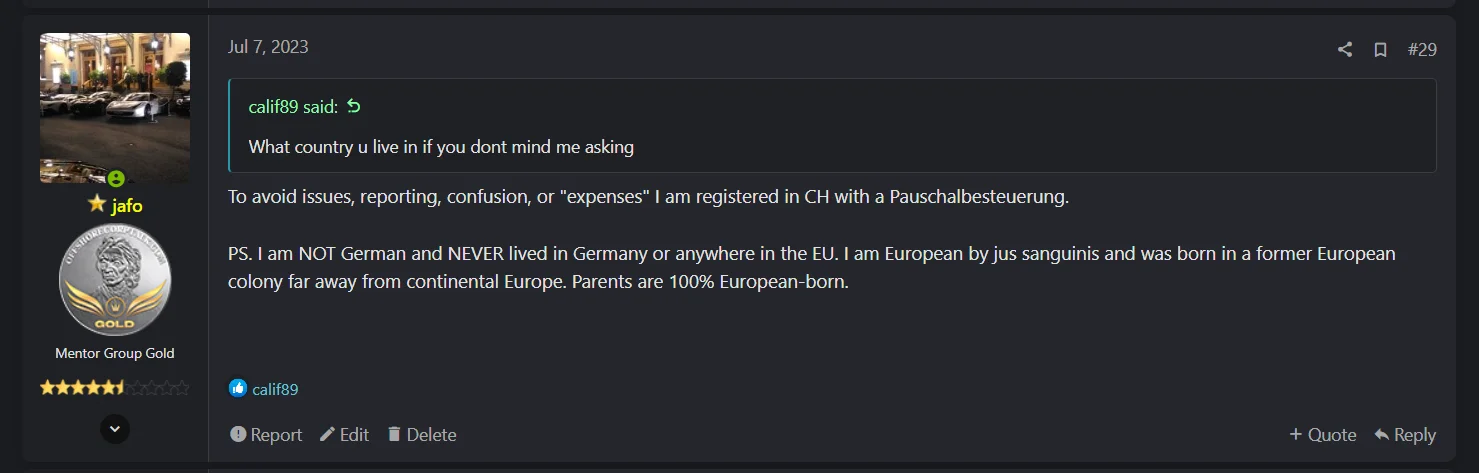The image size is (1479, 473).
Task: Click the blue thumbs-up like icon
Action: 237,388
